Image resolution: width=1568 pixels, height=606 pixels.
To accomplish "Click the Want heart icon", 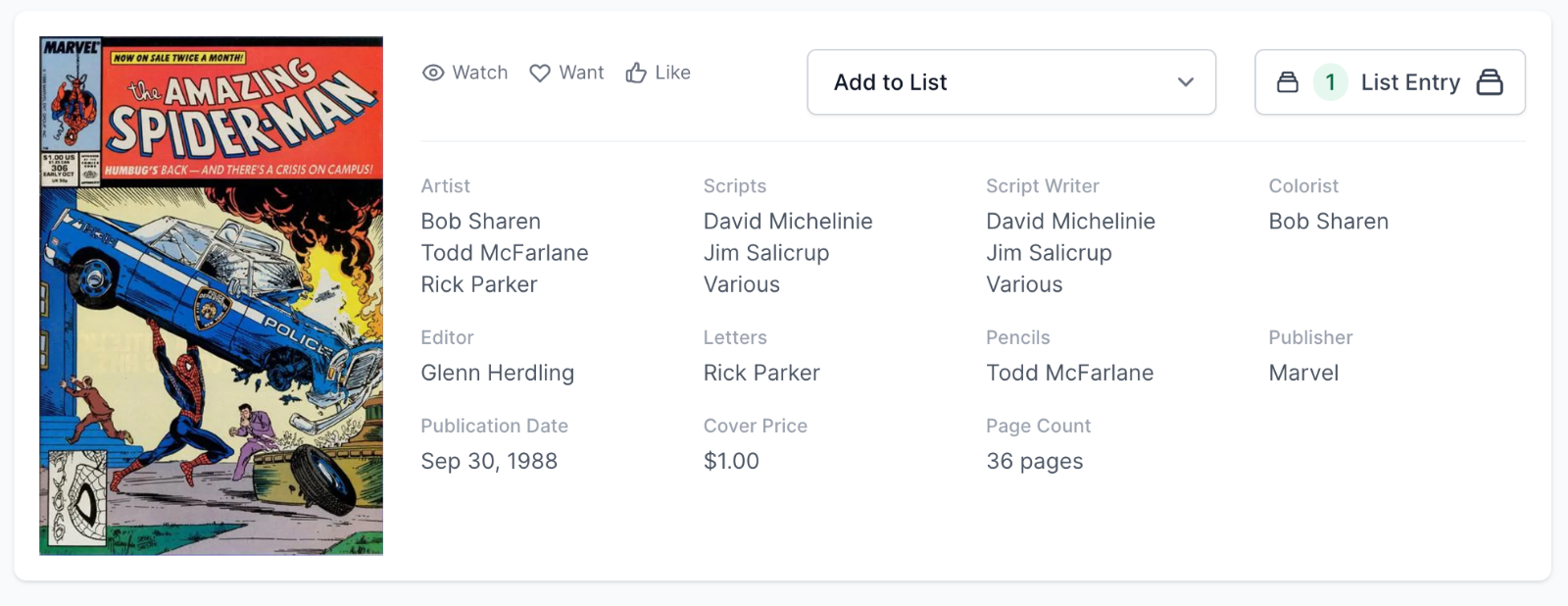I will pyautogui.click(x=540, y=73).
